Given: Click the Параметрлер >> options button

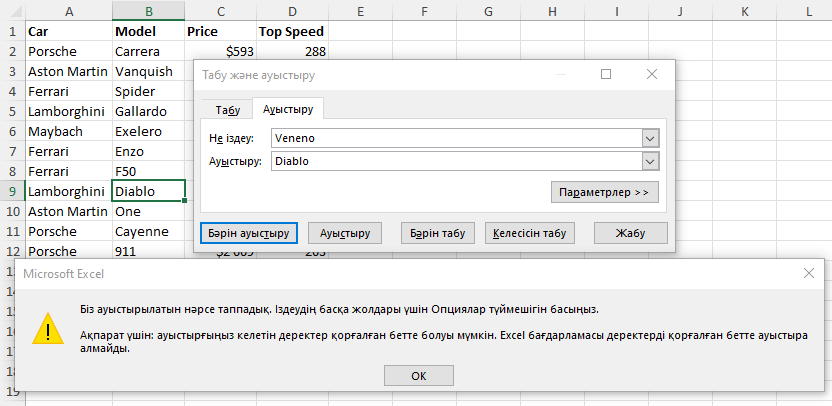Looking at the screenshot, I should [604, 191].
